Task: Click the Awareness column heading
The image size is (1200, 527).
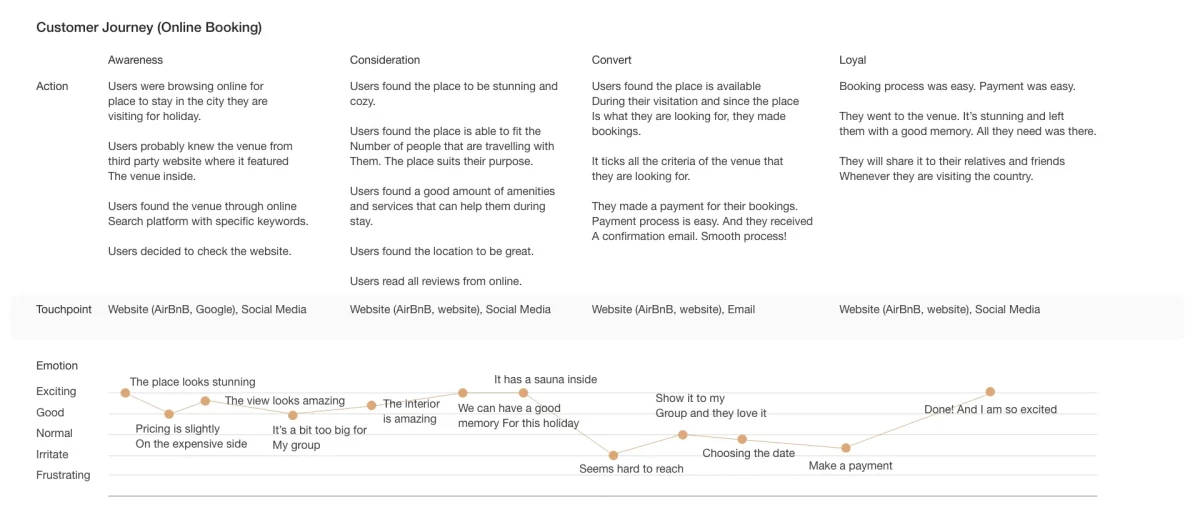Action: click(x=135, y=60)
